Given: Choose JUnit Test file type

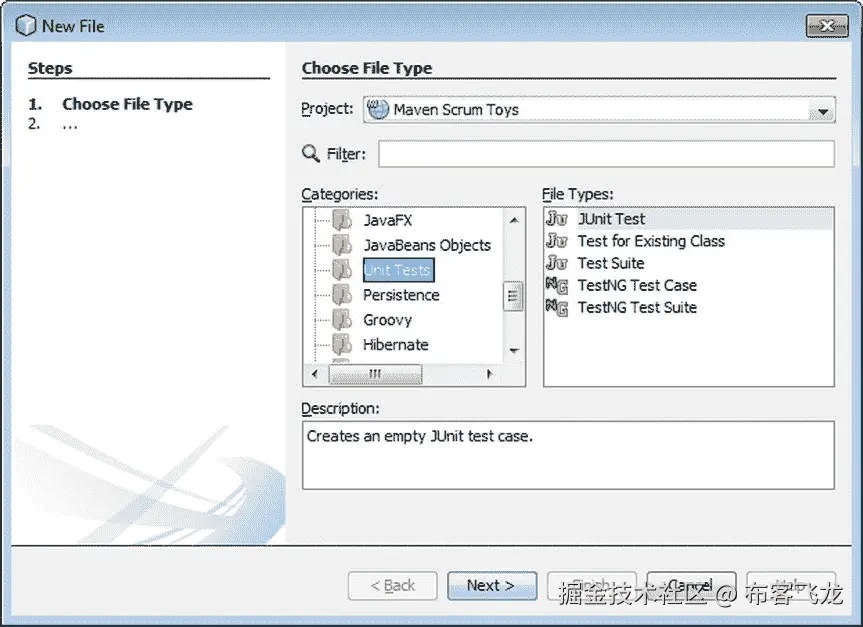Looking at the screenshot, I should 688,219.
